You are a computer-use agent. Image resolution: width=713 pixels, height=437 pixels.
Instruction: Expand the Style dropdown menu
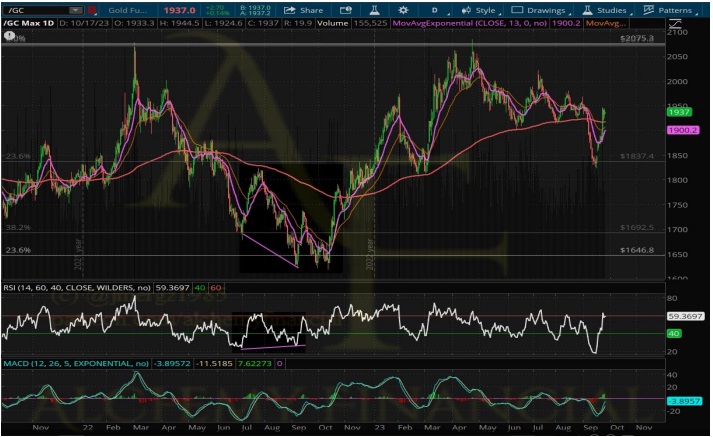click(484, 8)
